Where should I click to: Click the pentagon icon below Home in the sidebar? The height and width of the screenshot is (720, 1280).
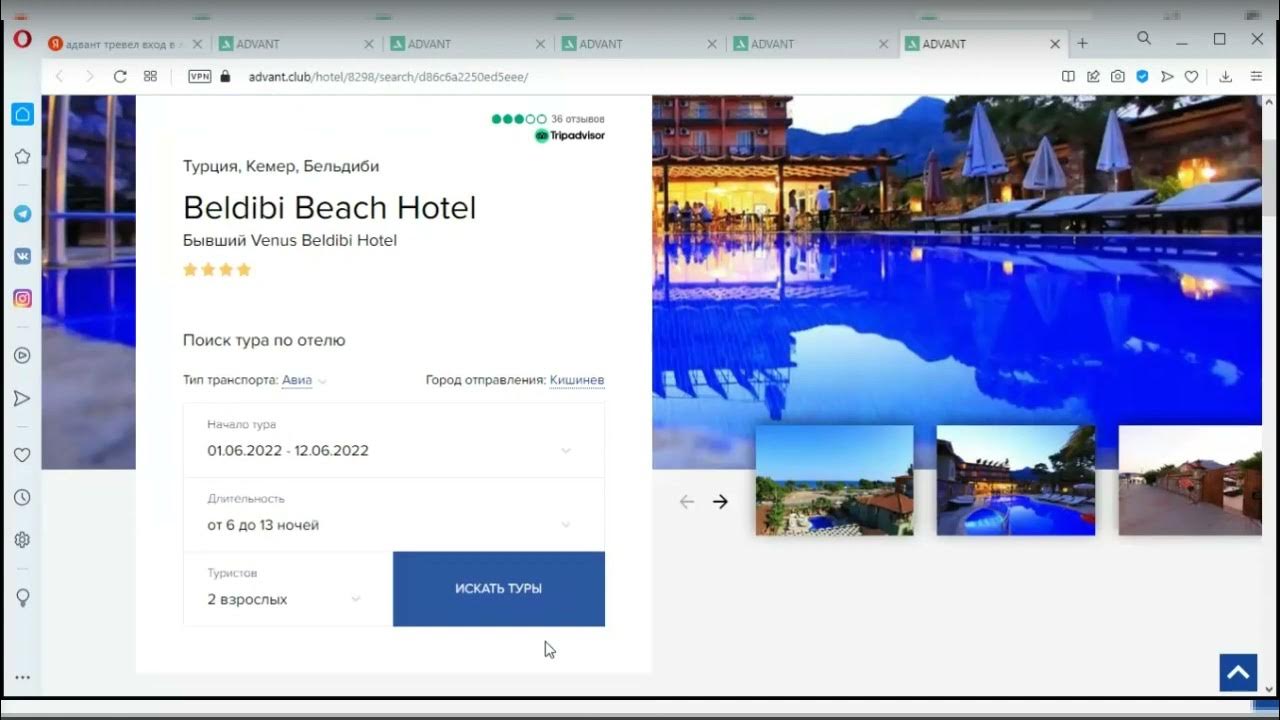coord(22,157)
